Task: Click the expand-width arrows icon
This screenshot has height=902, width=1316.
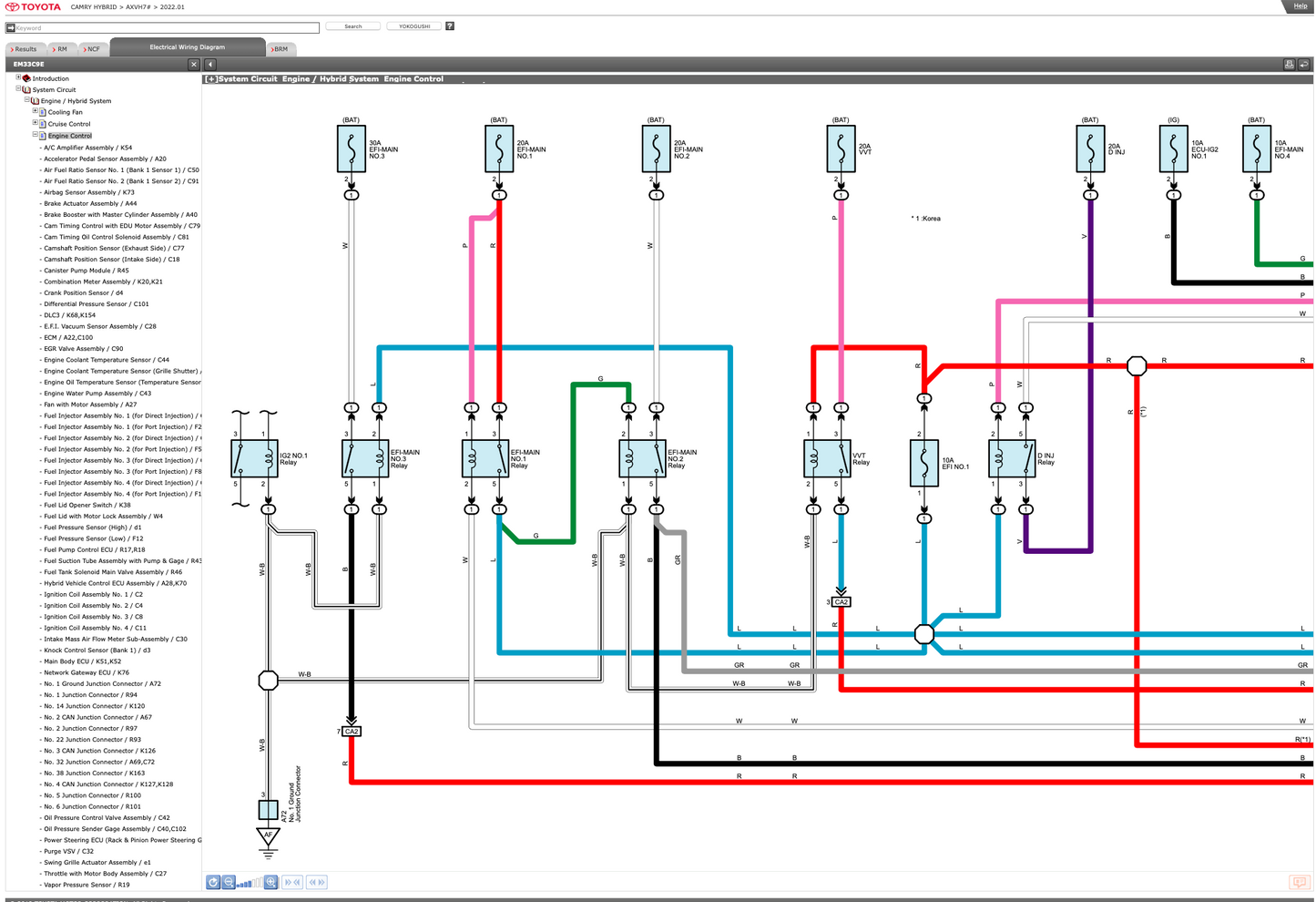Action: point(316,882)
